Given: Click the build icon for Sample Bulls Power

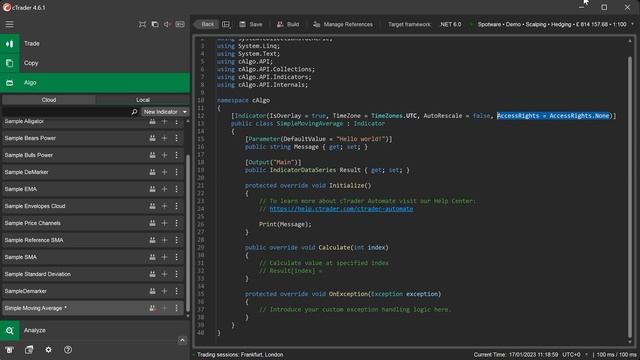Looking at the screenshot, I should tap(152, 156).
